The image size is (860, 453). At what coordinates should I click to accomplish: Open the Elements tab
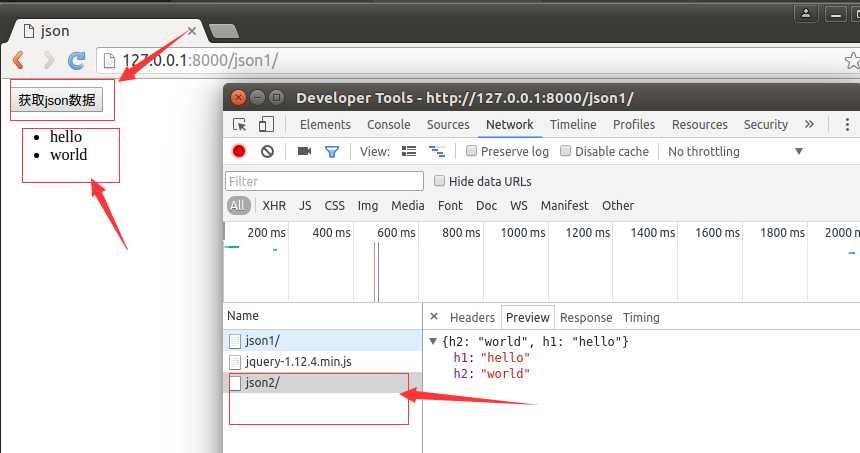325,124
